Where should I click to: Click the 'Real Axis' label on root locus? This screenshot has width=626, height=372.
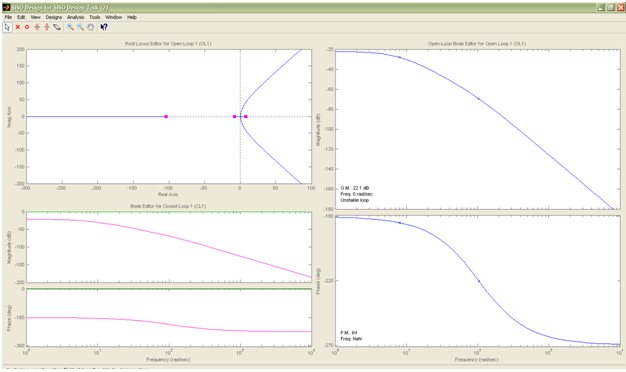tap(168, 194)
